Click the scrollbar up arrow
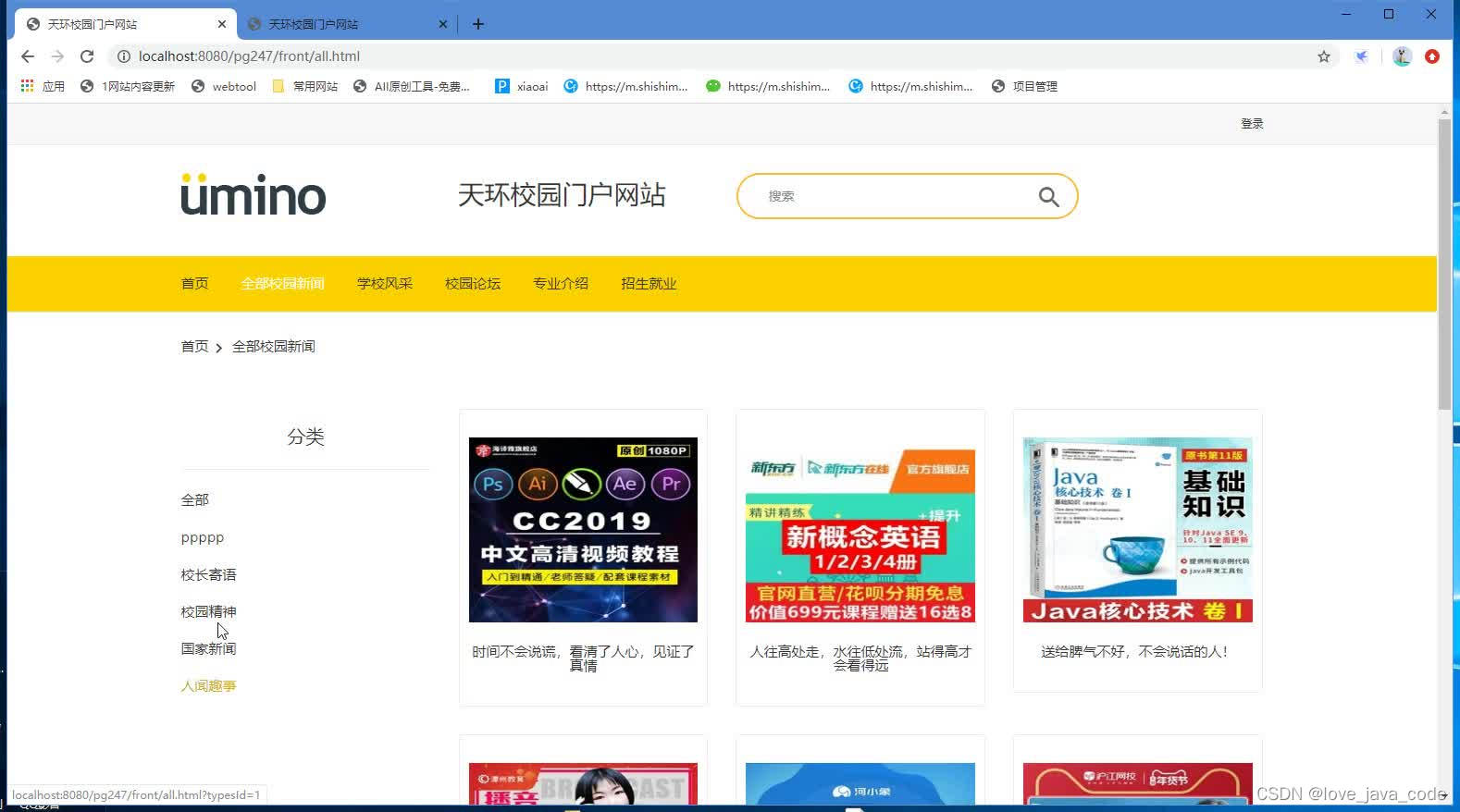Viewport: 1460px width, 812px height. tap(1444, 112)
